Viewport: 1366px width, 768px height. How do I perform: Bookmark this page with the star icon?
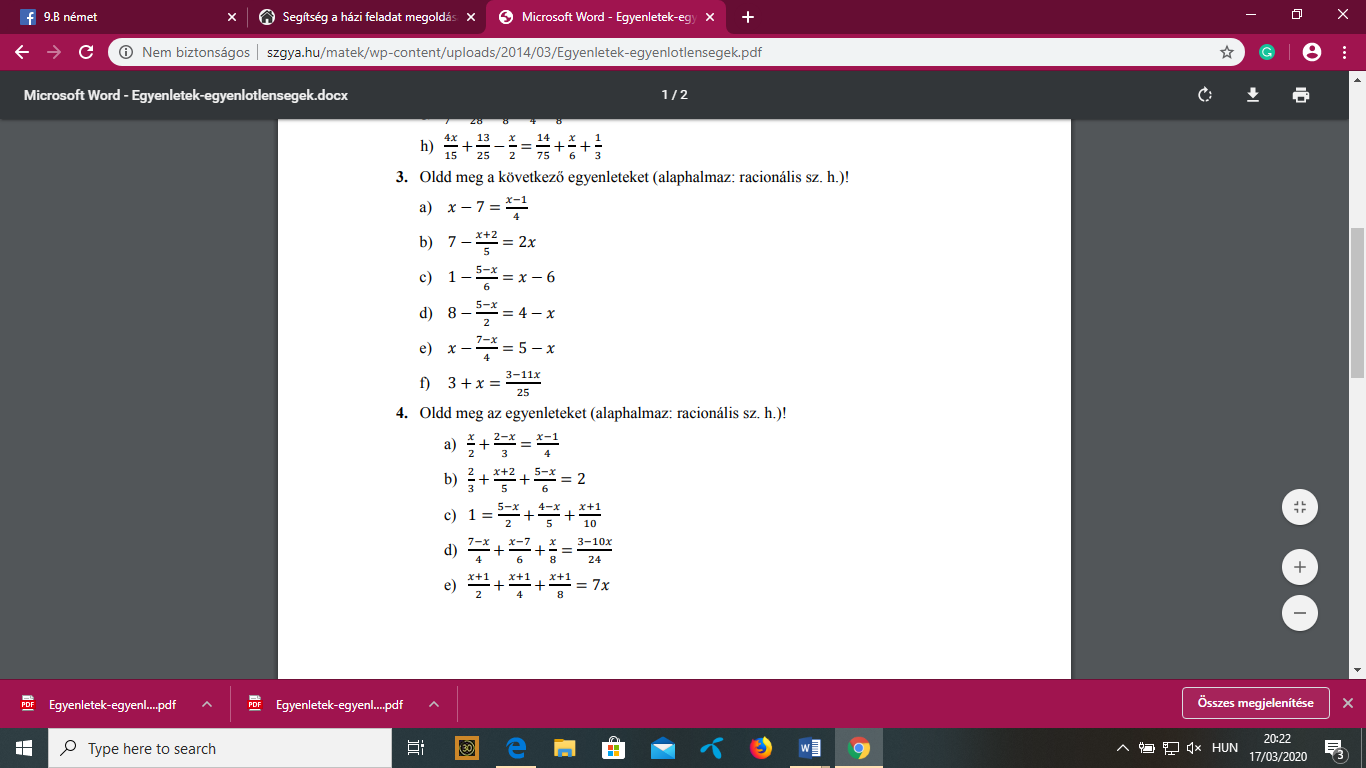pos(1227,52)
